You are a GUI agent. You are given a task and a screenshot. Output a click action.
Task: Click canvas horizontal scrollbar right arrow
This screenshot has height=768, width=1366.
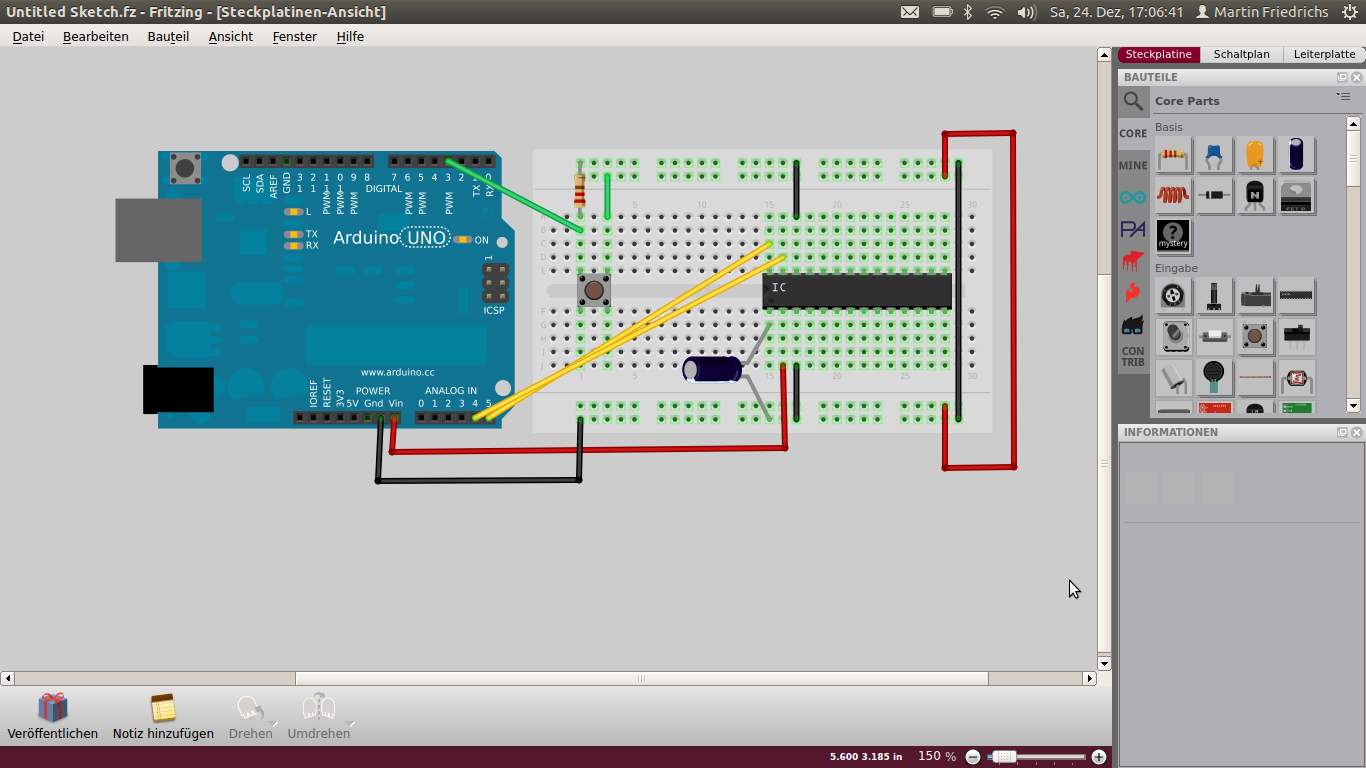tap(1090, 678)
